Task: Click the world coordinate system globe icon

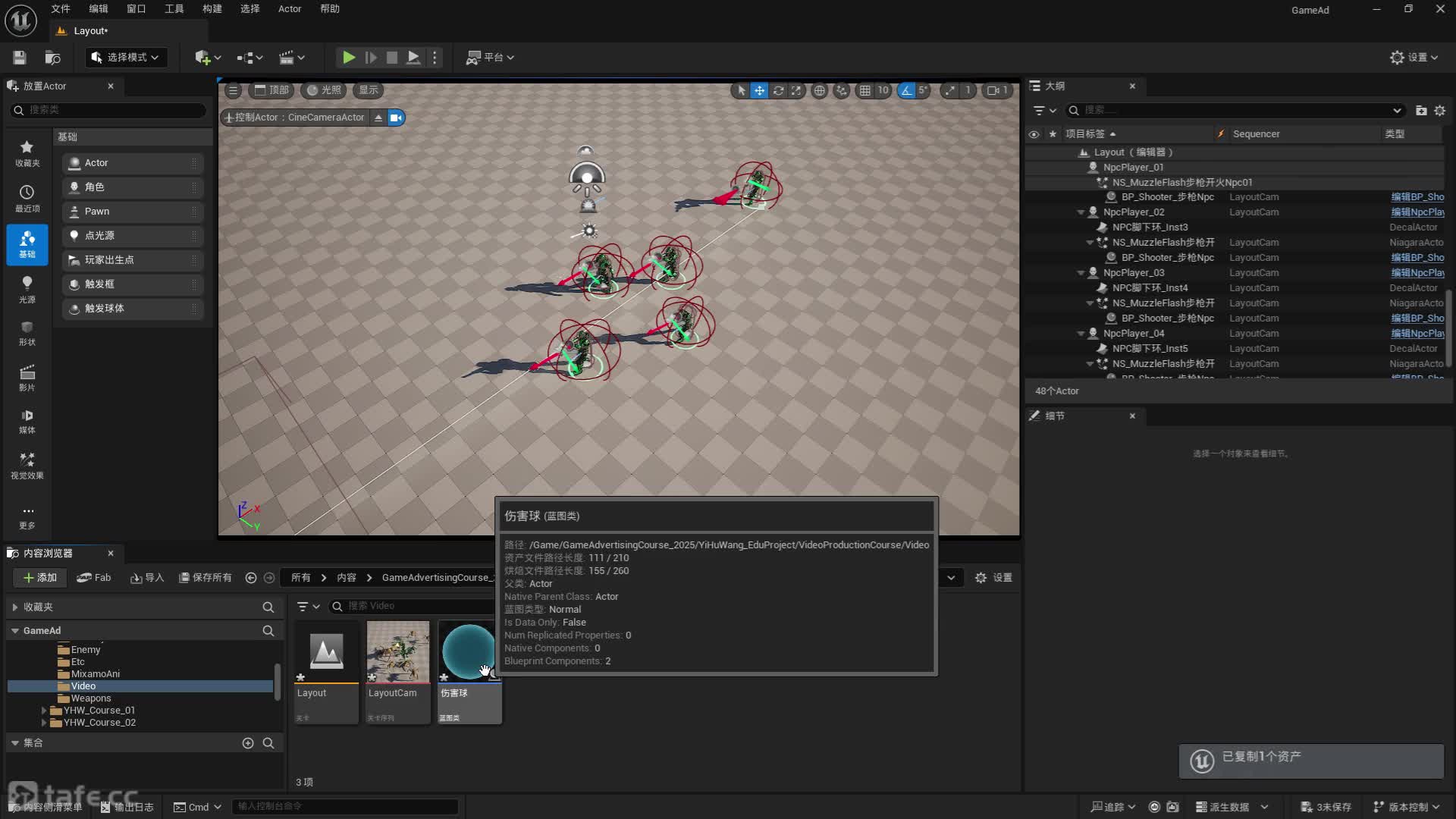Action: coord(819,90)
